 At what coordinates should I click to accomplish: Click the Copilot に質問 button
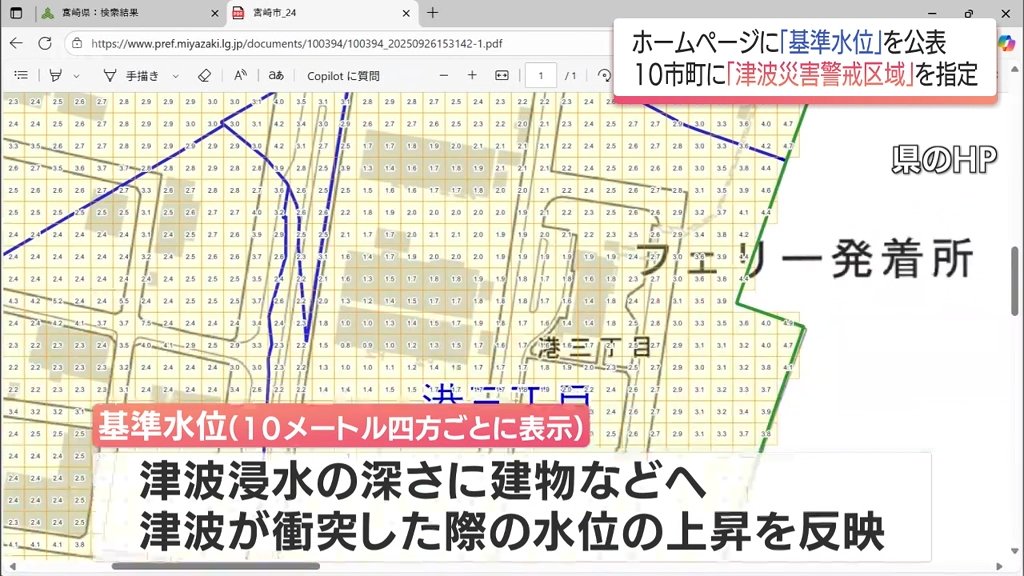coord(343,75)
